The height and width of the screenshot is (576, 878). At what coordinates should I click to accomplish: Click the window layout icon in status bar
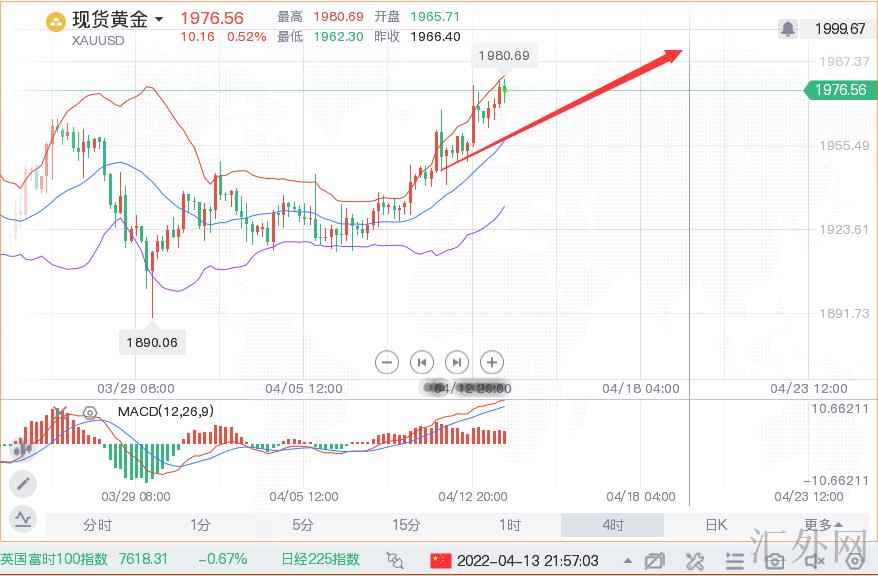(654, 560)
